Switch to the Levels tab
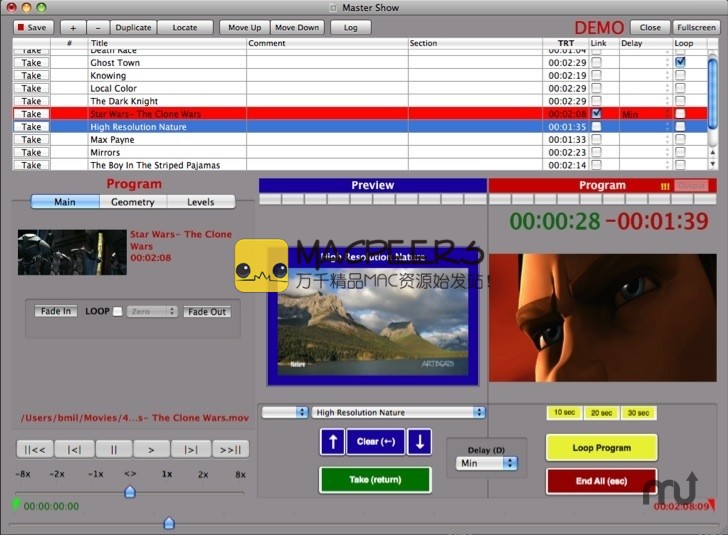Viewport: 728px width, 535px height. click(x=201, y=202)
